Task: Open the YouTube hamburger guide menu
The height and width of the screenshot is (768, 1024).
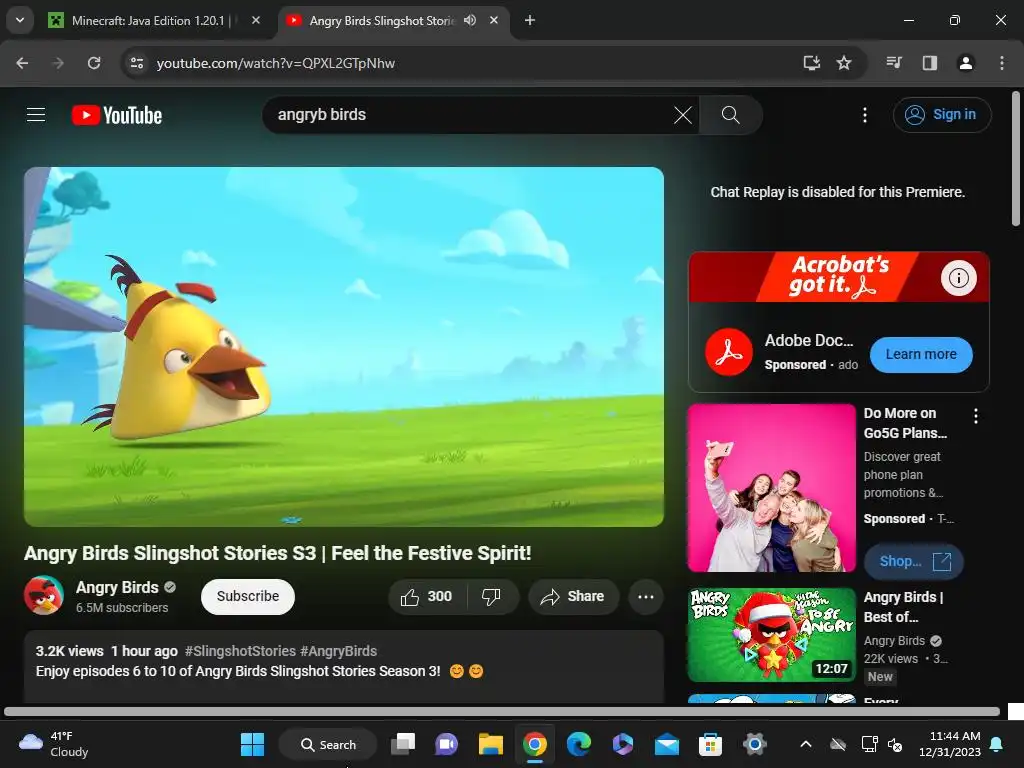Action: click(36, 115)
